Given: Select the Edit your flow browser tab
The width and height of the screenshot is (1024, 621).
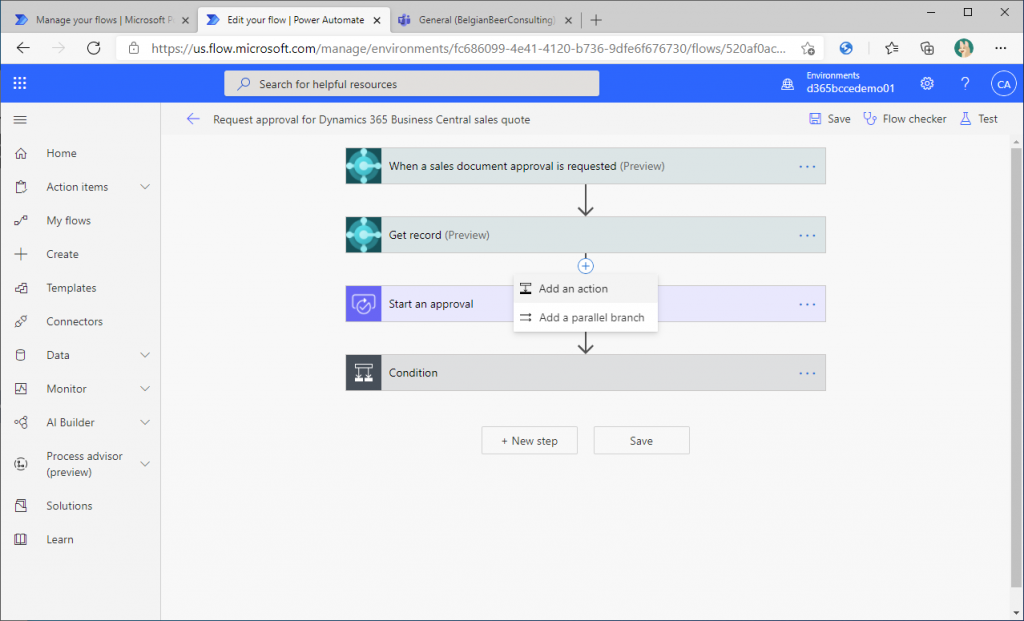Looking at the screenshot, I should pos(295,20).
